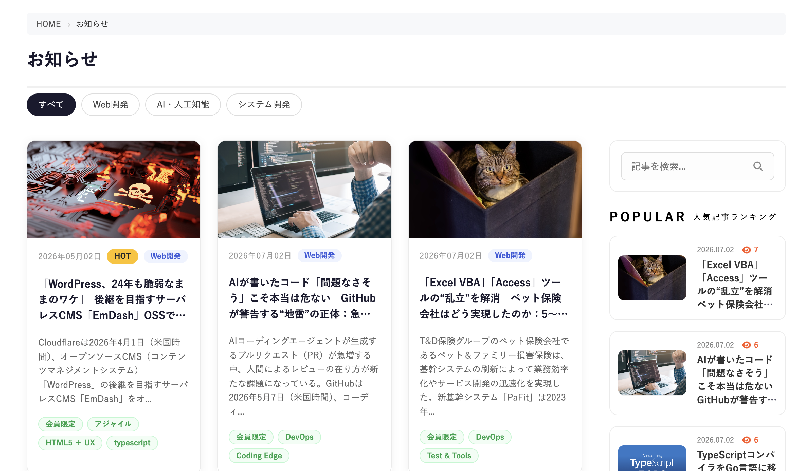The width and height of the screenshot is (798, 471).
Task: Click the typescript tag
Action: (x=132, y=442)
